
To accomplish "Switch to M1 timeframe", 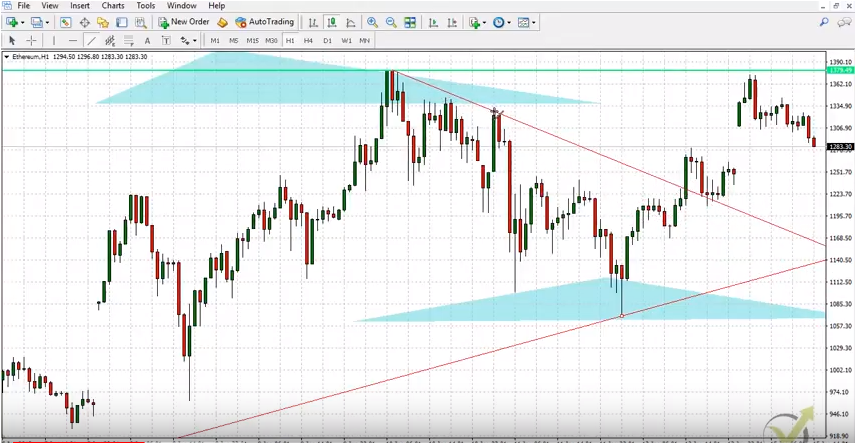I will pyautogui.click(x=215, y=40).
